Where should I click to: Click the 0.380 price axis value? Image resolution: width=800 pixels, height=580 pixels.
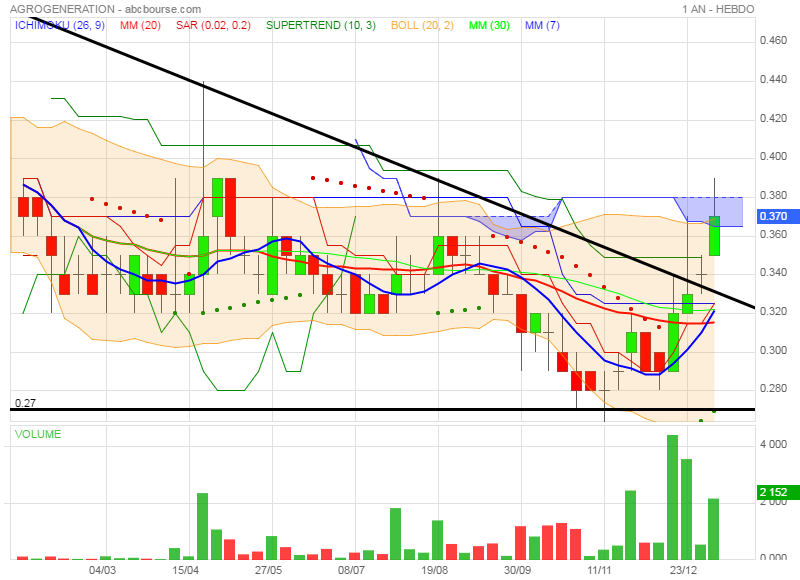pos(773,195)
